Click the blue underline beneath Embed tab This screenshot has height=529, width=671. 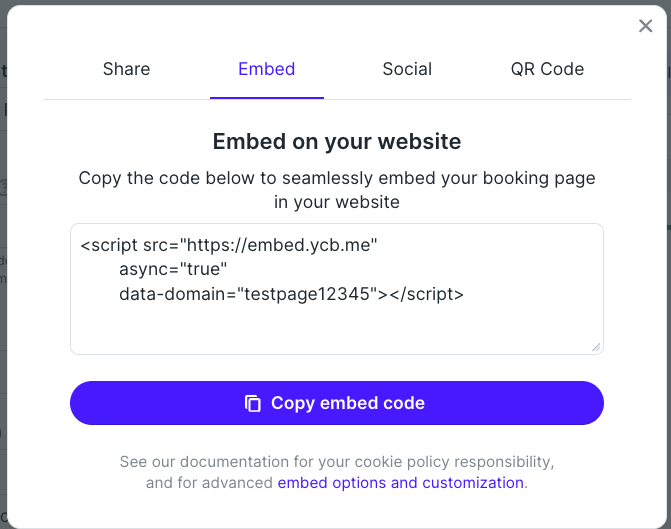(x=267, y=98)
